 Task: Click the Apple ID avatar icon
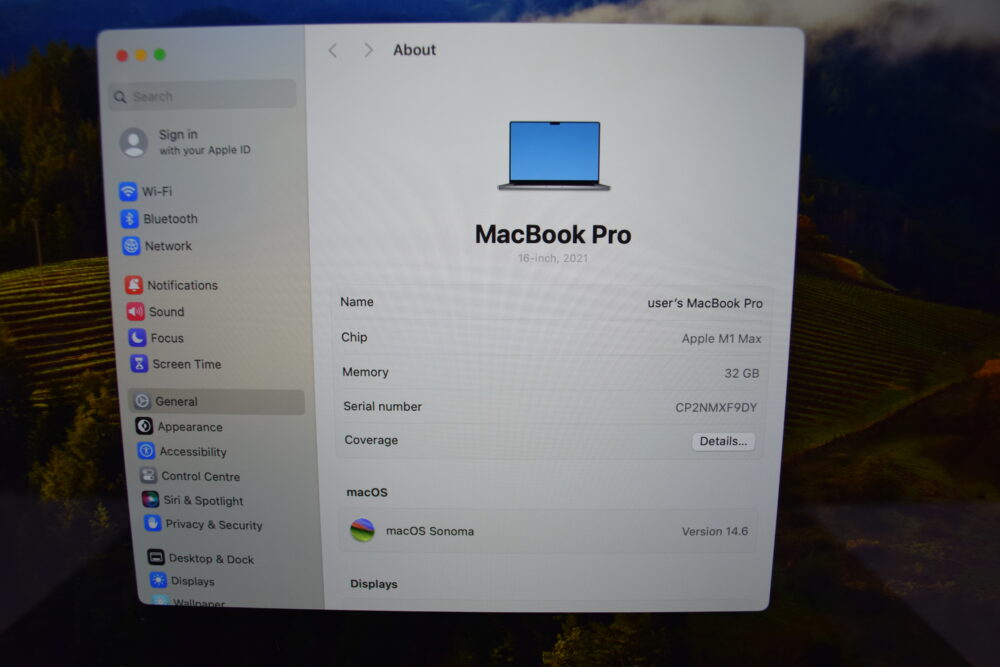click(x=134, y=142)
